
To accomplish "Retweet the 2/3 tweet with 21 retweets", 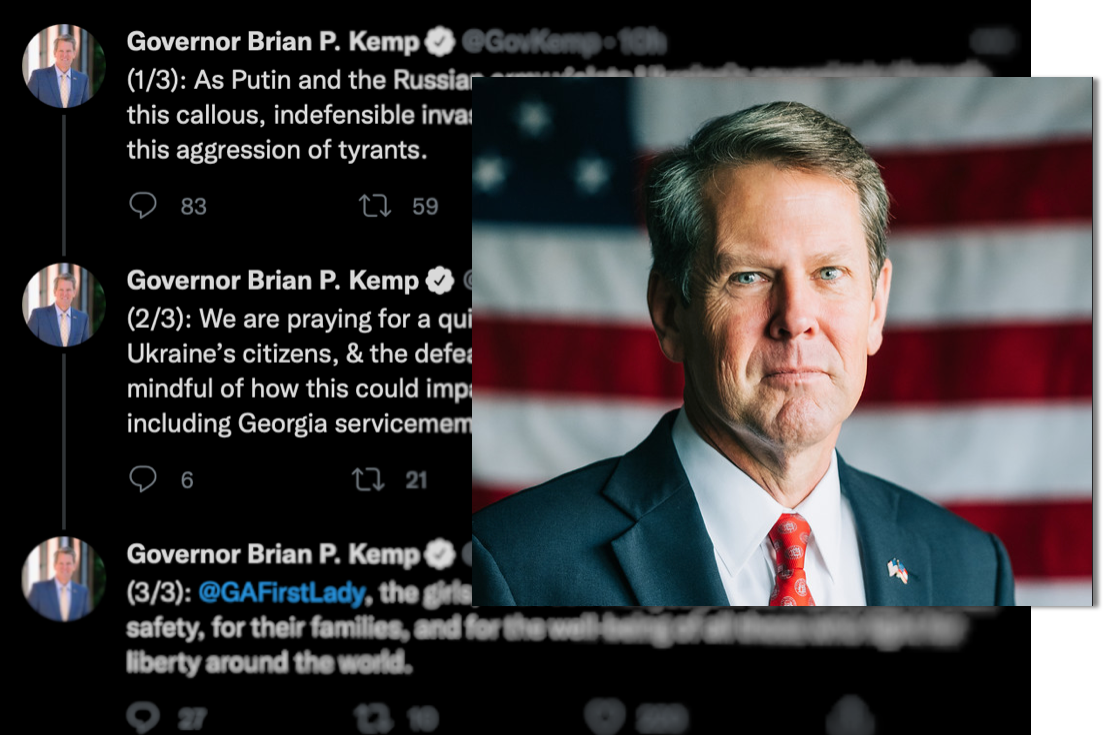I will [x=368, y=480].
